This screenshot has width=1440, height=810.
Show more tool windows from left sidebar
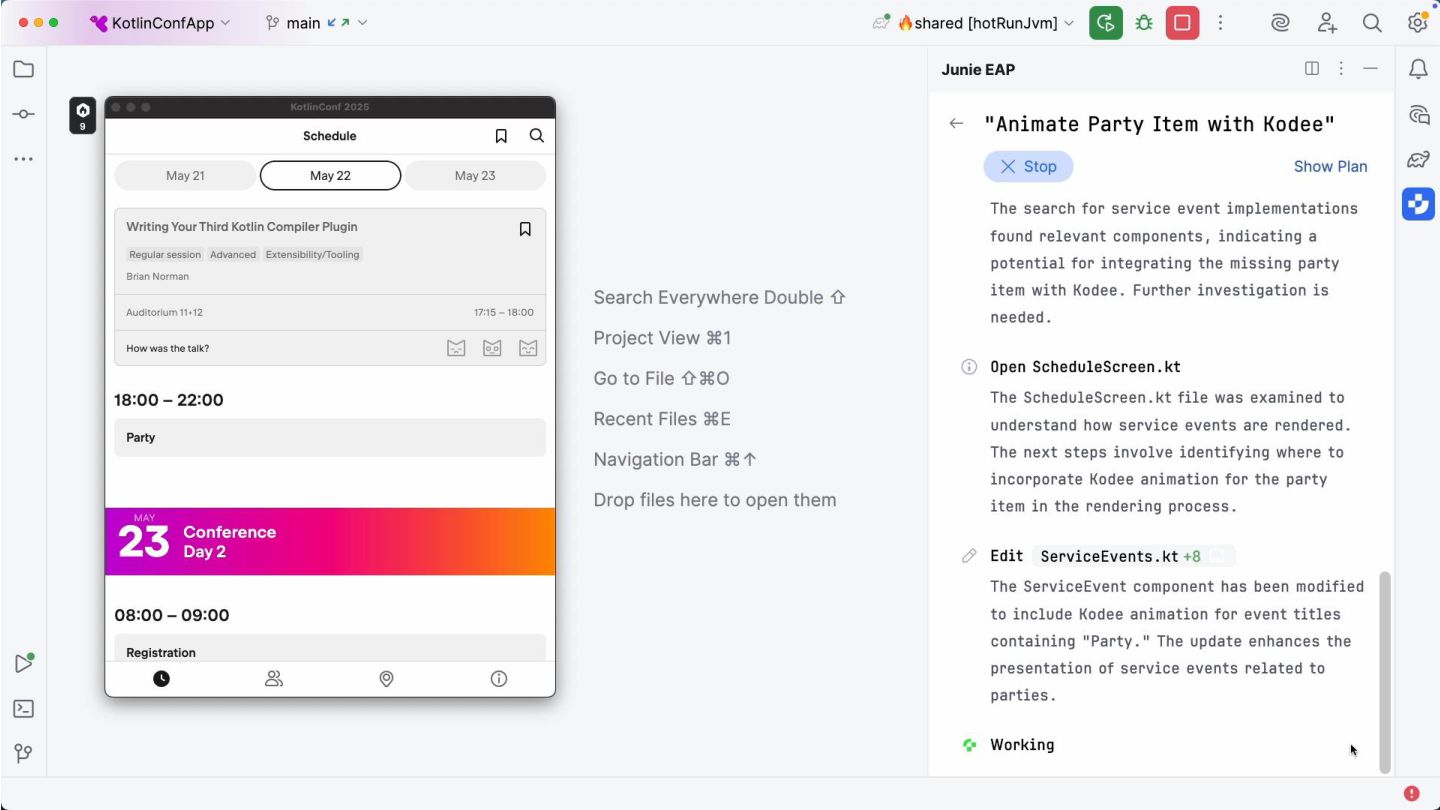[23, 159]
